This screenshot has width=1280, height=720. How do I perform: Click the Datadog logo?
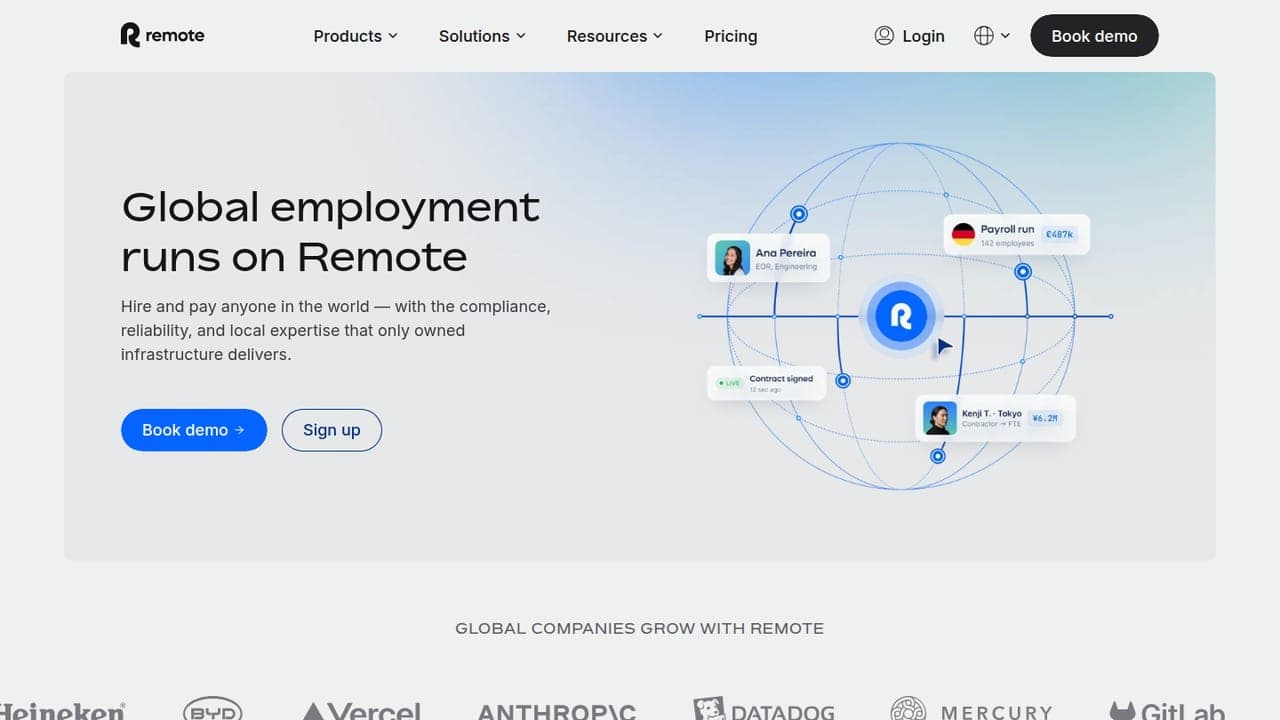click(x=762, y=710)
